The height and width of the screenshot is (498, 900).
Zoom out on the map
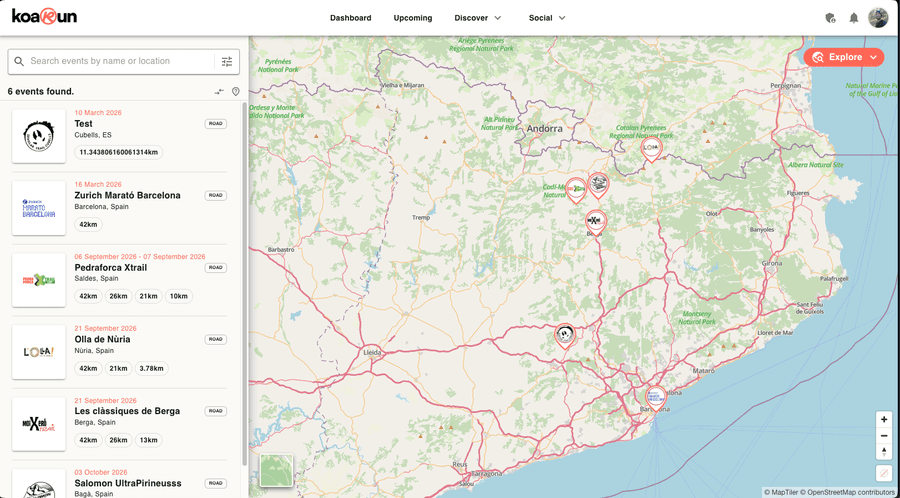coord(883,436)
